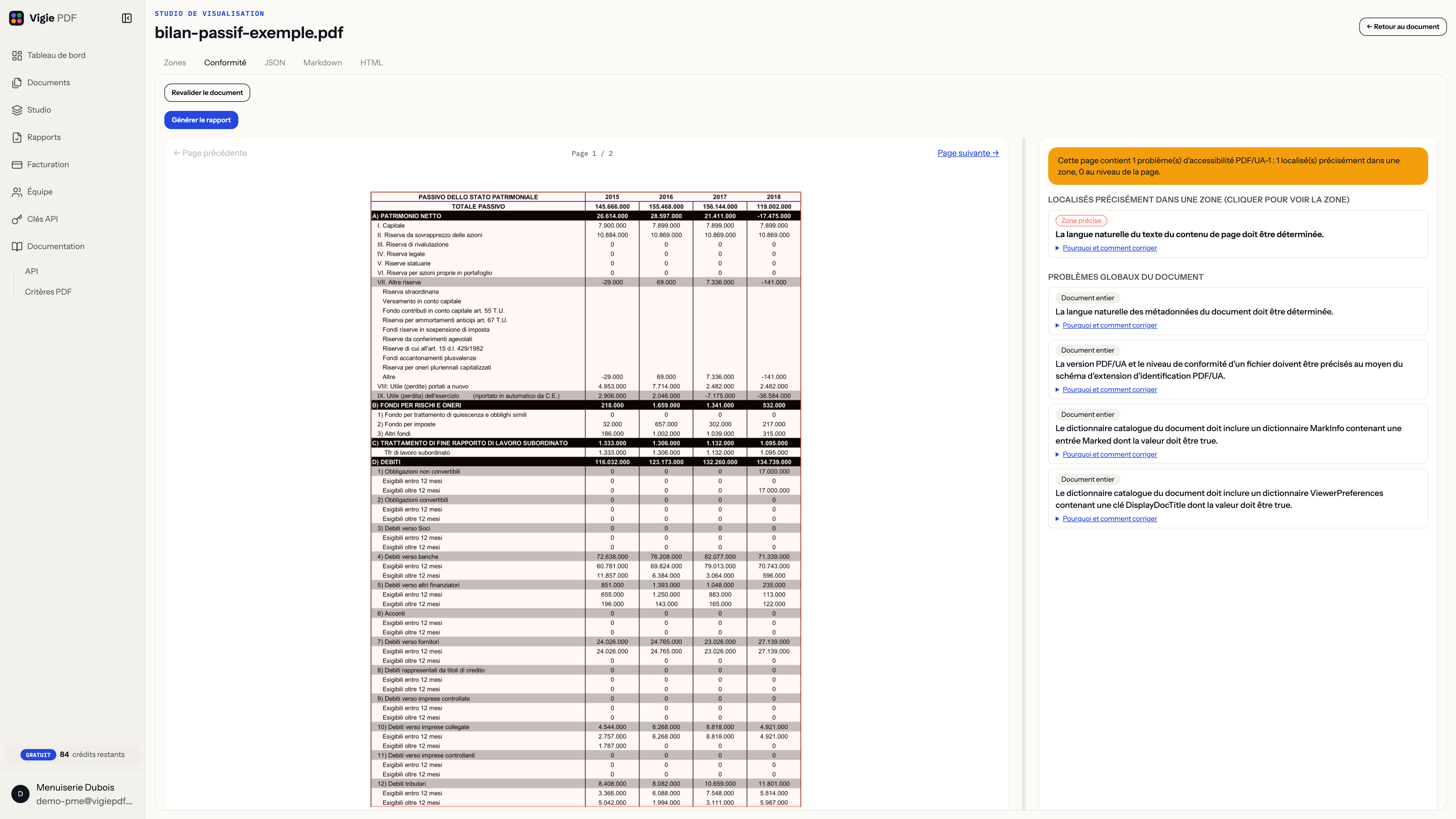Click the user avatar D circle
The image size is (1456, 819).
click(x=20, y=794)
